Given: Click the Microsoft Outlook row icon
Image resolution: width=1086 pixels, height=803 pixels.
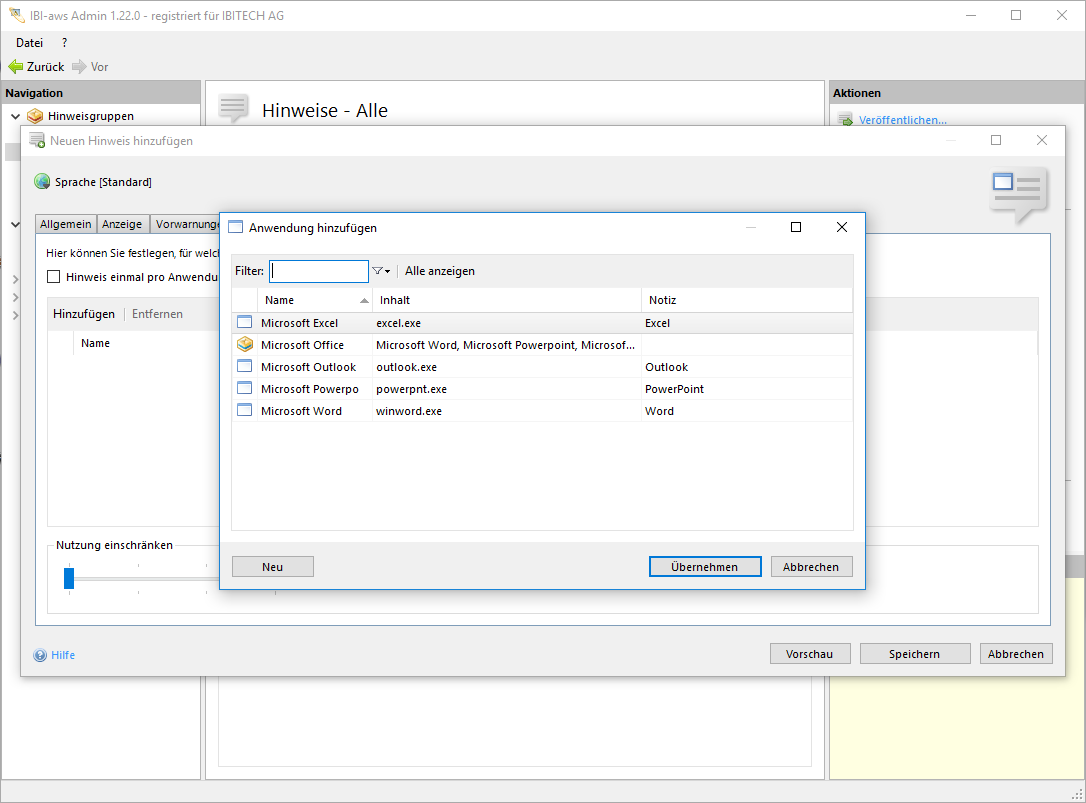Looking at the screenshot, I should point(245,367).
